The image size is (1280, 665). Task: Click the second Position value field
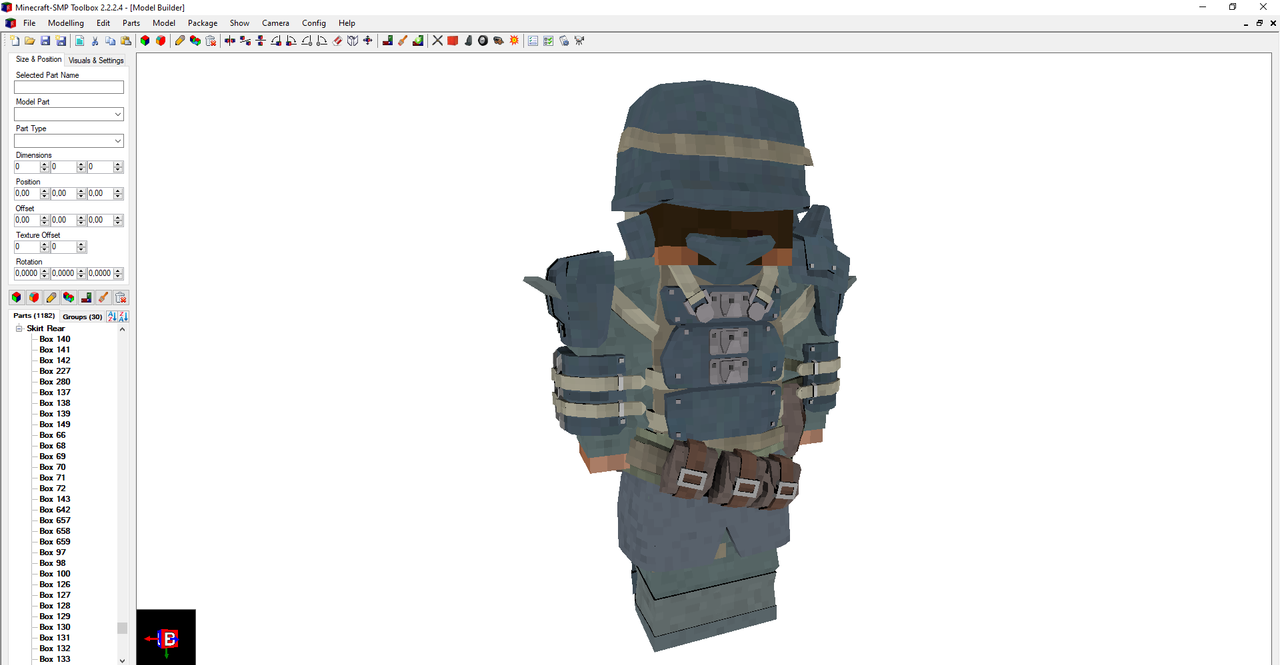[x=64, y=193]
